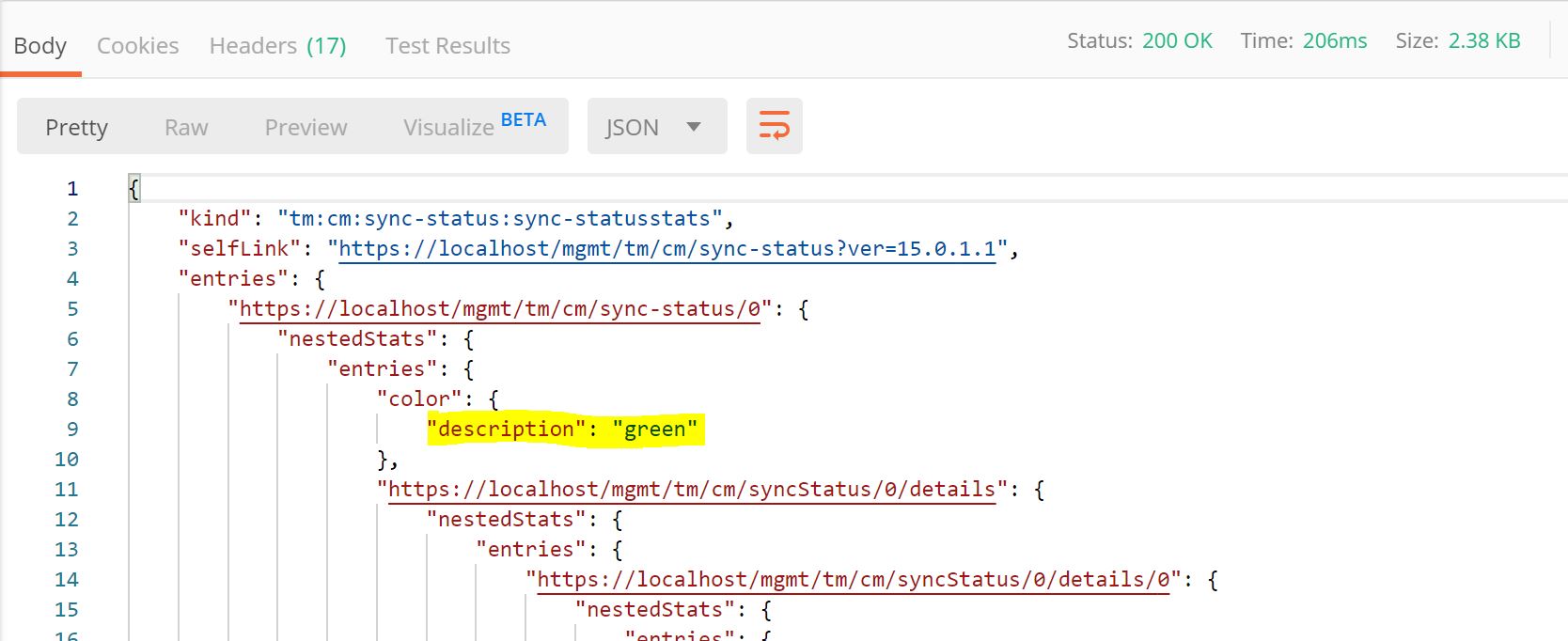Switch to the Body tab

[x=40, y=45]
